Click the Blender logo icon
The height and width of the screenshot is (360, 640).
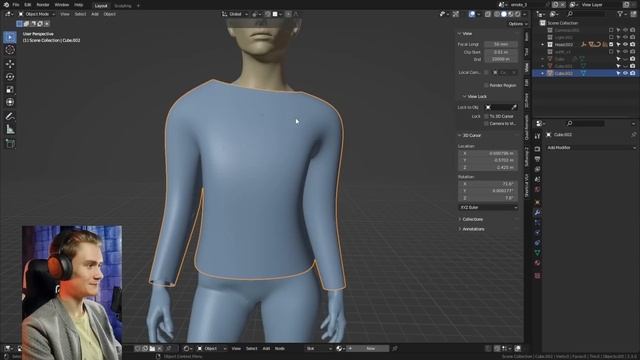[6, 4]
